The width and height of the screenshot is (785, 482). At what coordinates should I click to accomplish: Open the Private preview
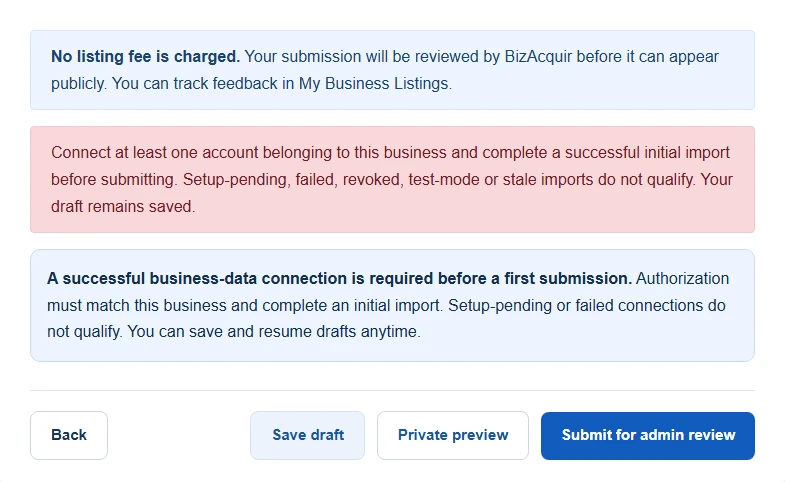coord(453,435)
